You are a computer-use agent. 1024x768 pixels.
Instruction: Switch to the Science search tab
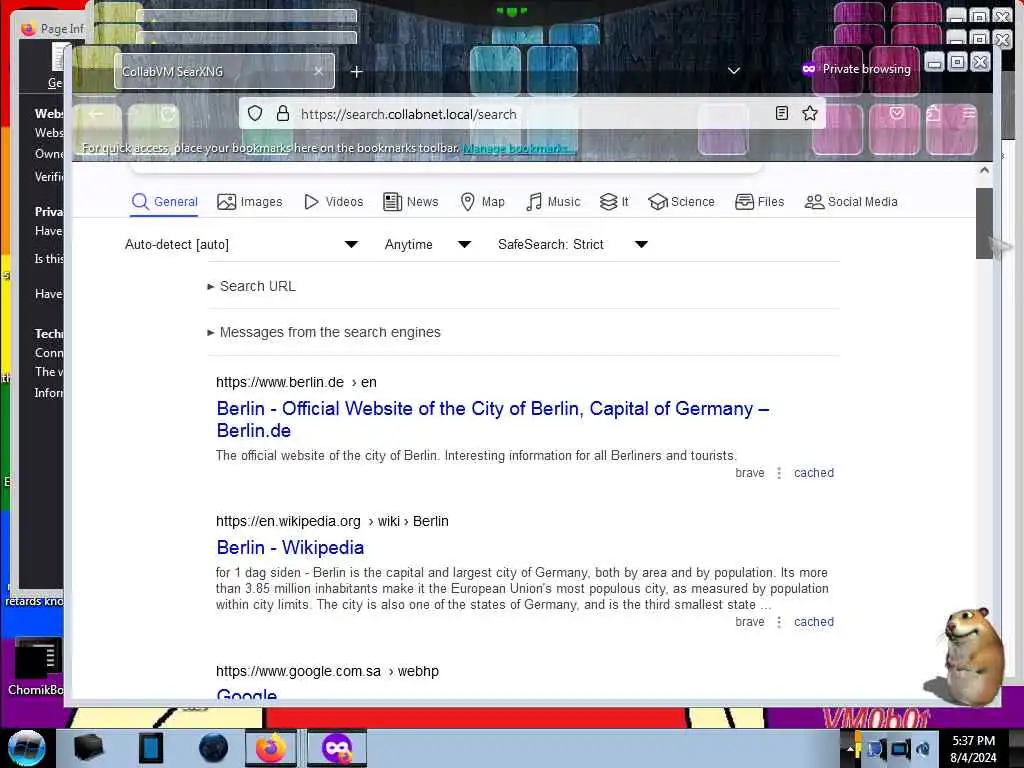pyautogui.click(x=681, y=202)
